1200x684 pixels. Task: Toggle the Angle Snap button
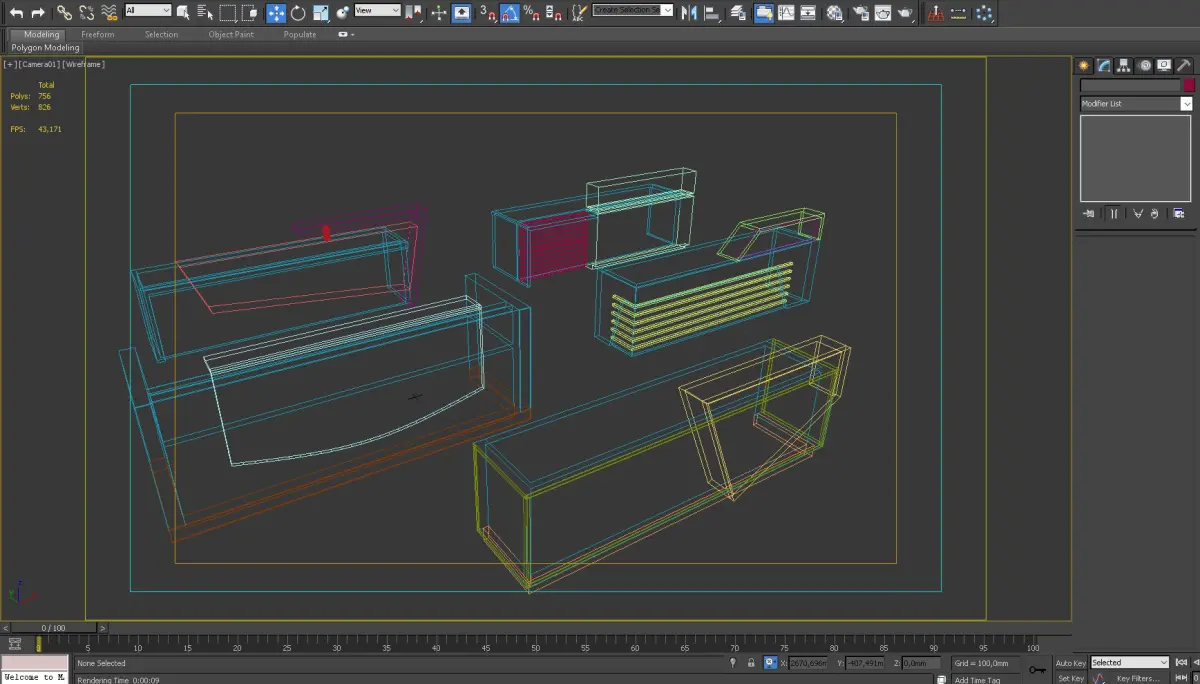509,13
